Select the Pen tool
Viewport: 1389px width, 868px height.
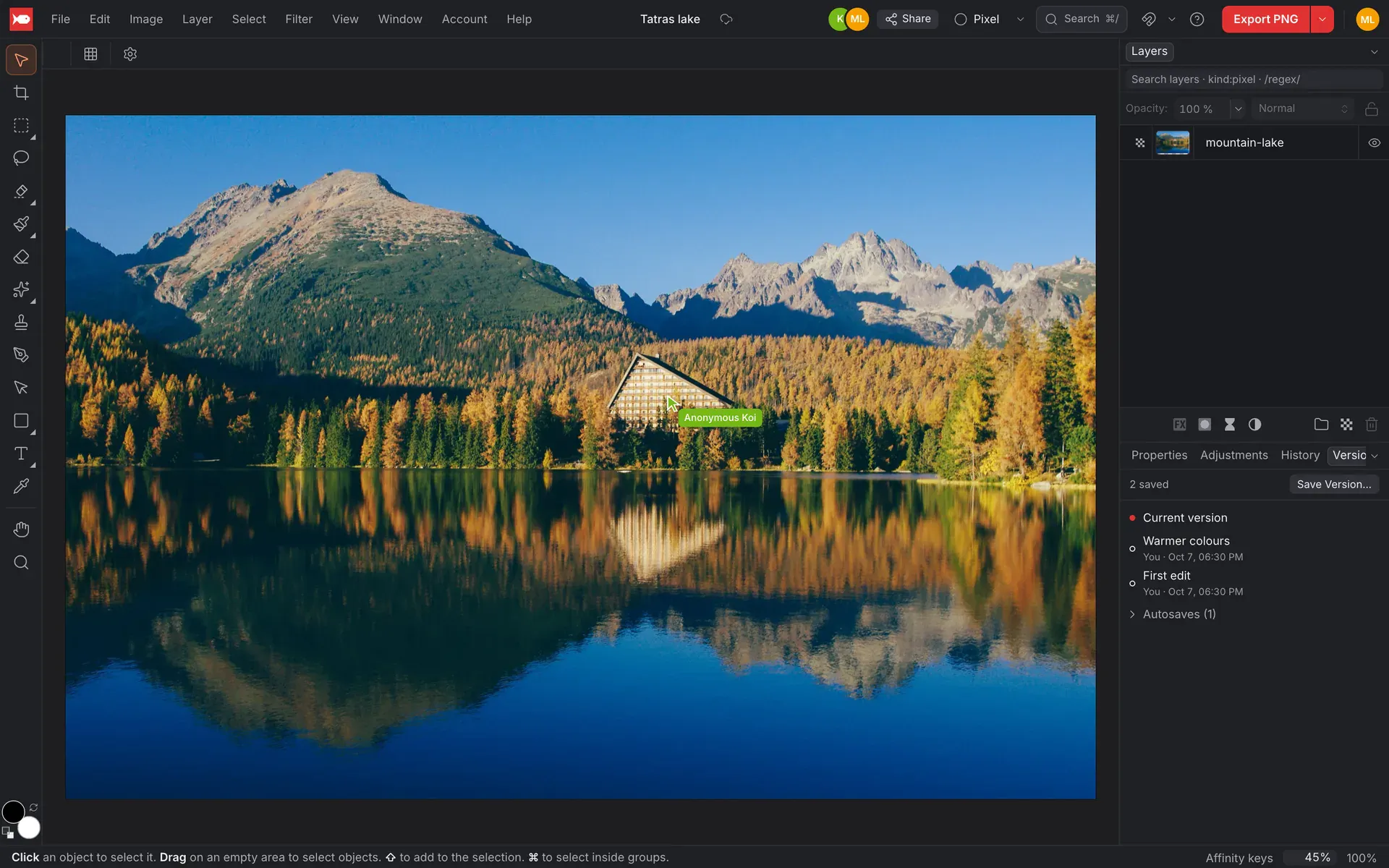pyautogui.click(x=21, y=354)
